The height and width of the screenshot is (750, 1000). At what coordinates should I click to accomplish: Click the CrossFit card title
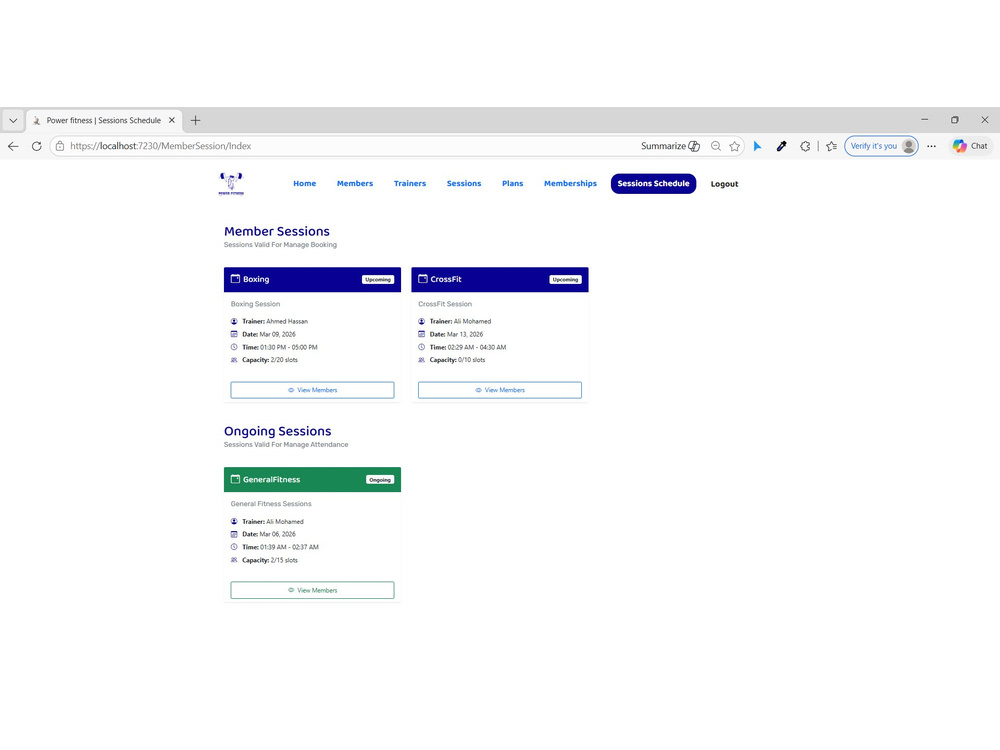point(446,279)
